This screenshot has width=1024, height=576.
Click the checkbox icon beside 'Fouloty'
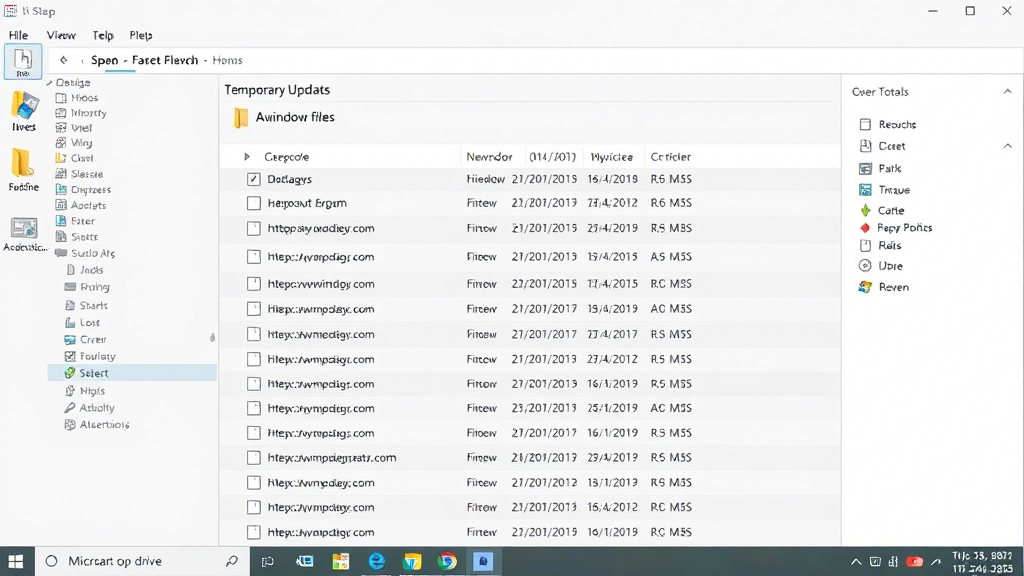pyautogui.click(x=70, y=356)
